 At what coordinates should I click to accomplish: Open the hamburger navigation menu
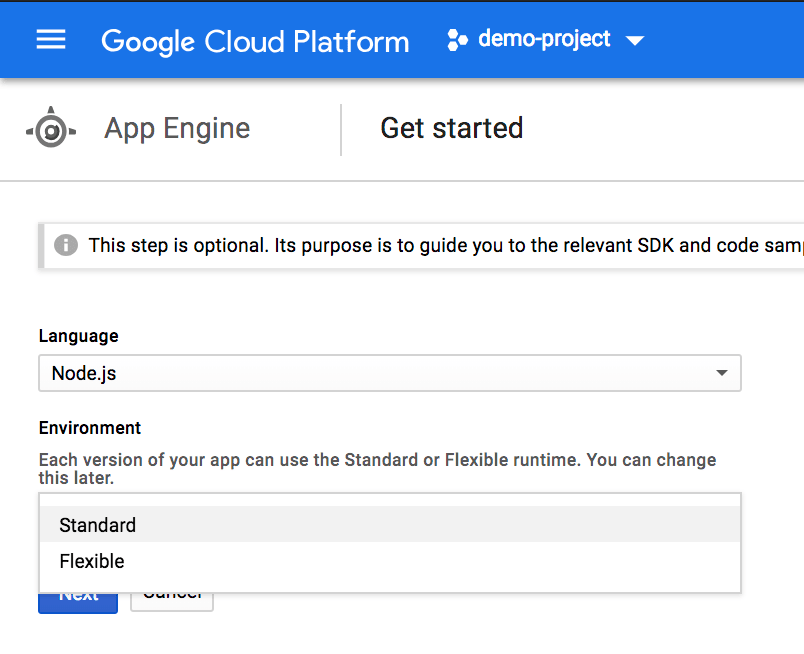(x=51, y=39)
